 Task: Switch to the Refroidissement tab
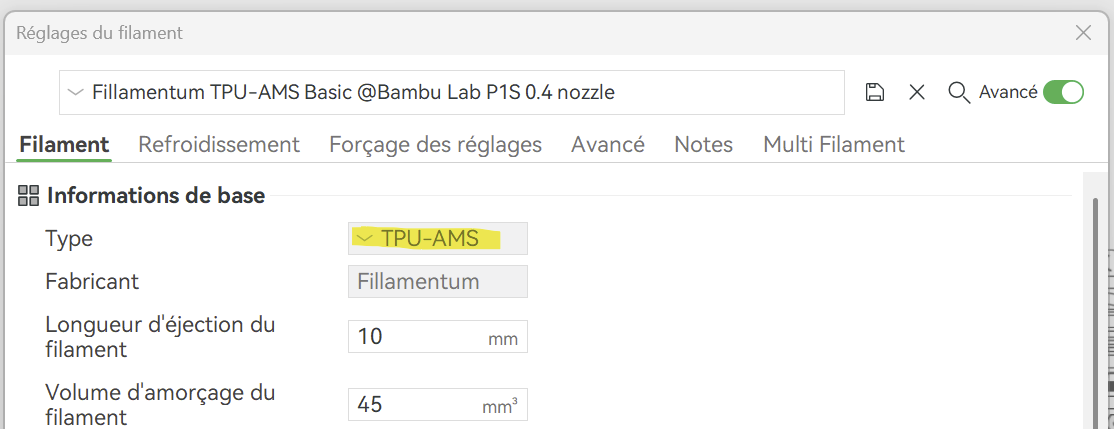click(x=219, y=145)
